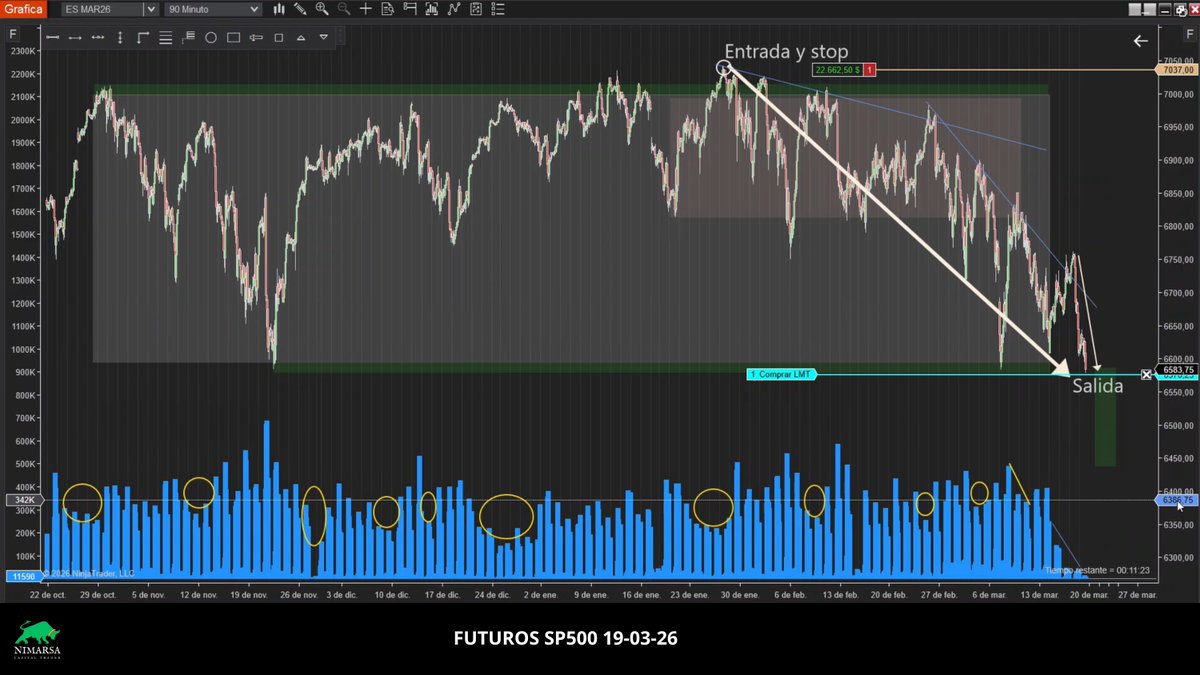Image resolution: width=1200 pixels, height=675 pixels.
Task: Toggle the F button on the right axis
Action: coord(1190,34)
